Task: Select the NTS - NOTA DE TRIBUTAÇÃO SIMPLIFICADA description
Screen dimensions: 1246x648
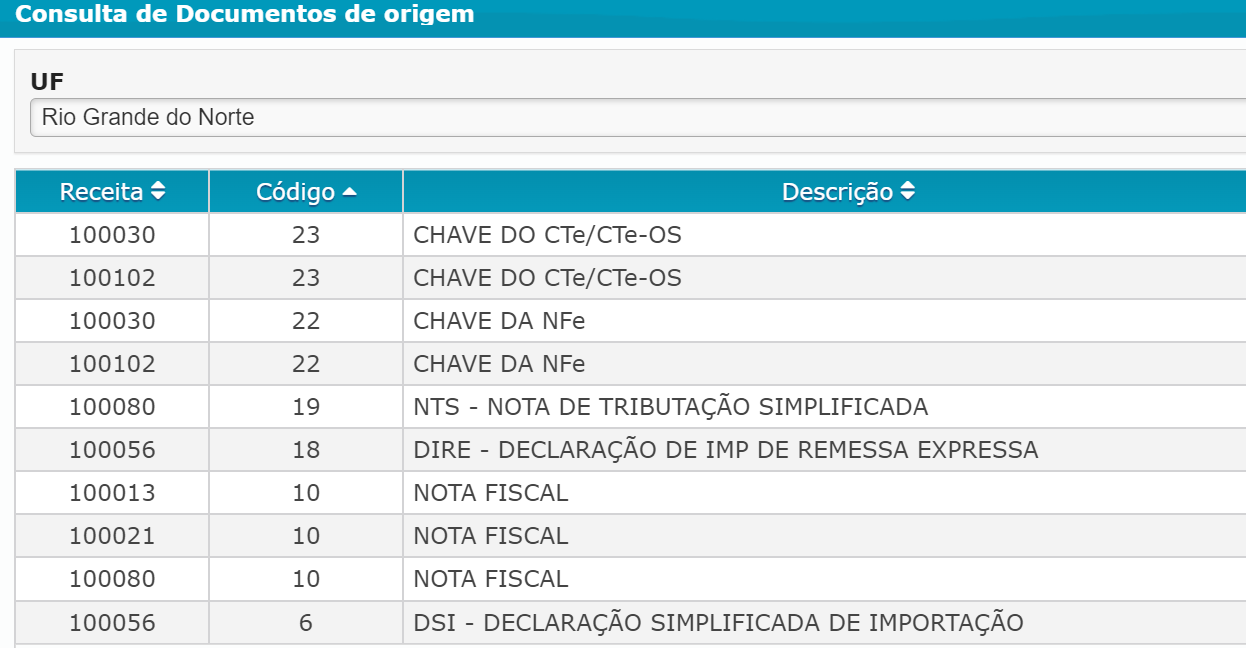Action: (670, 407)
